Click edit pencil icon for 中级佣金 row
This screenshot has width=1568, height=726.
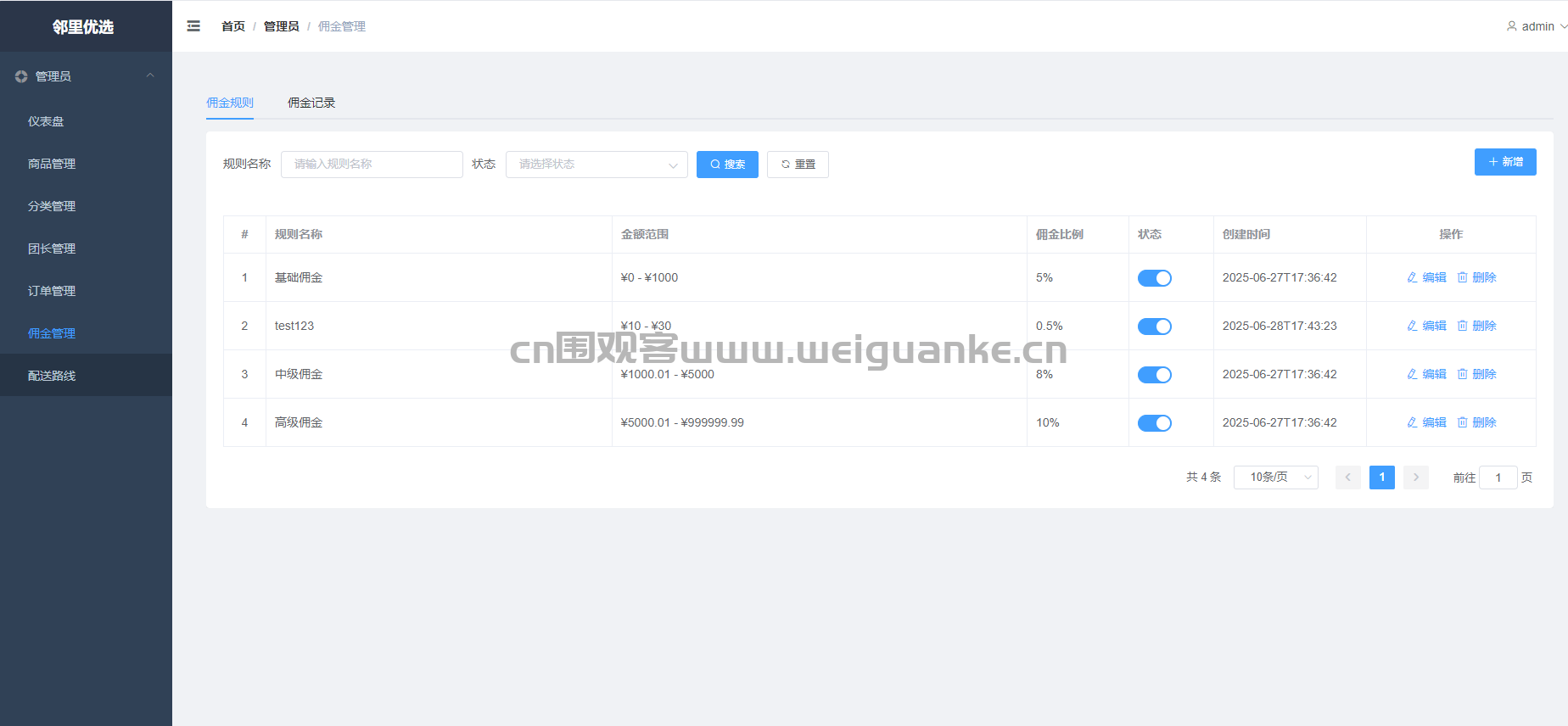(x=1412, y=374)
